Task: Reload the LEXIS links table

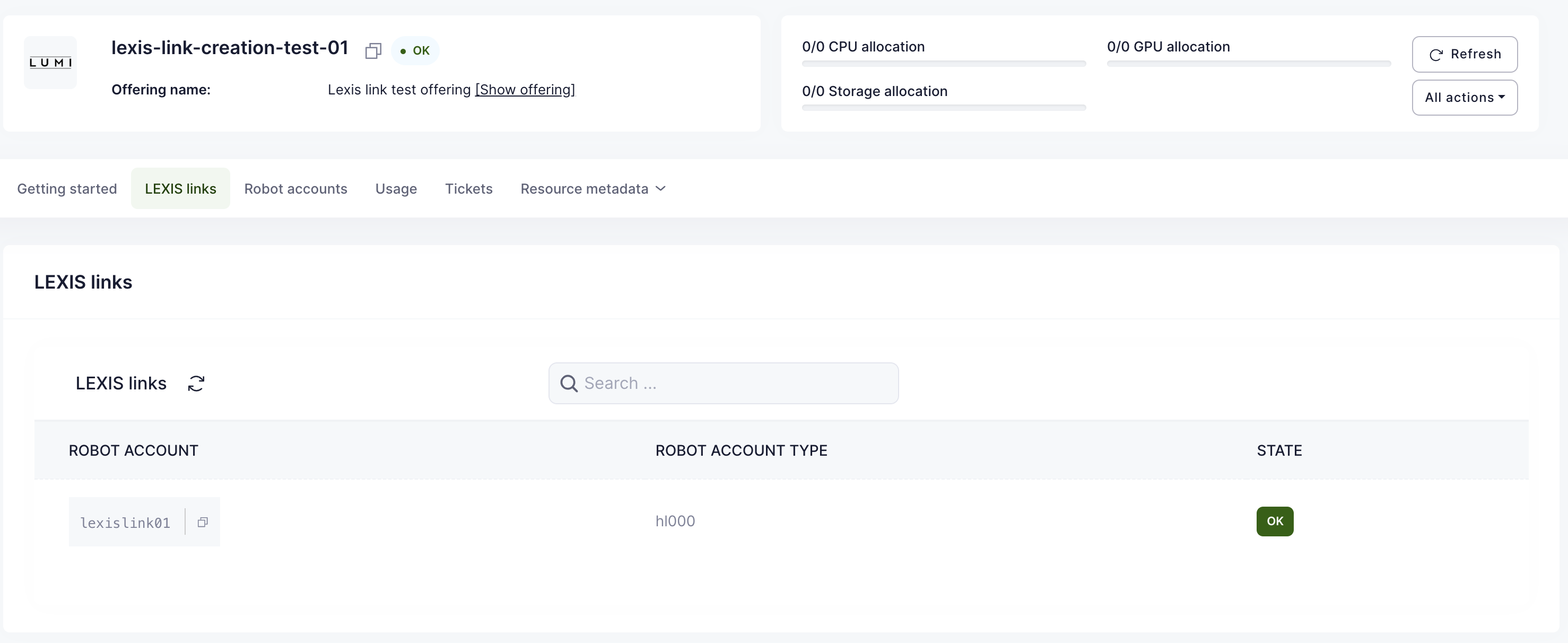Action: (x=196, y=384)
